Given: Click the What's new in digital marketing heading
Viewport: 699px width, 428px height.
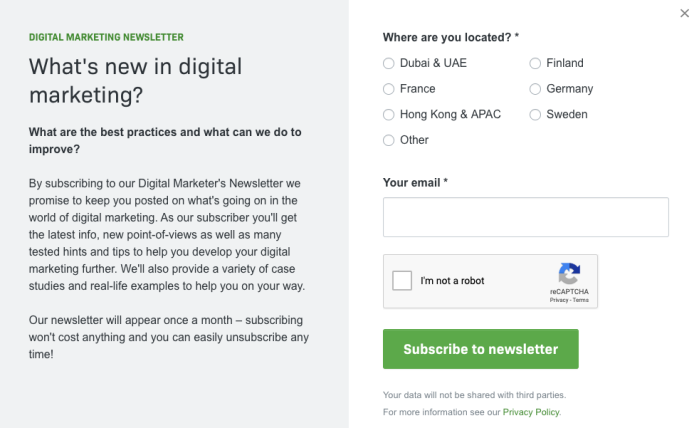Looking at the screenshot, I should click(136, 81).
